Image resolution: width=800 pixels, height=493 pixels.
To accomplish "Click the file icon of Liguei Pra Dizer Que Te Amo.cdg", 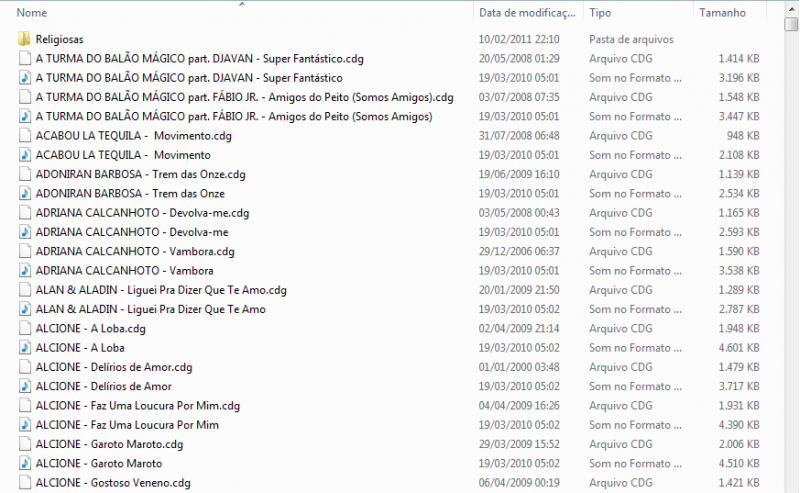I will click(24, 289).
